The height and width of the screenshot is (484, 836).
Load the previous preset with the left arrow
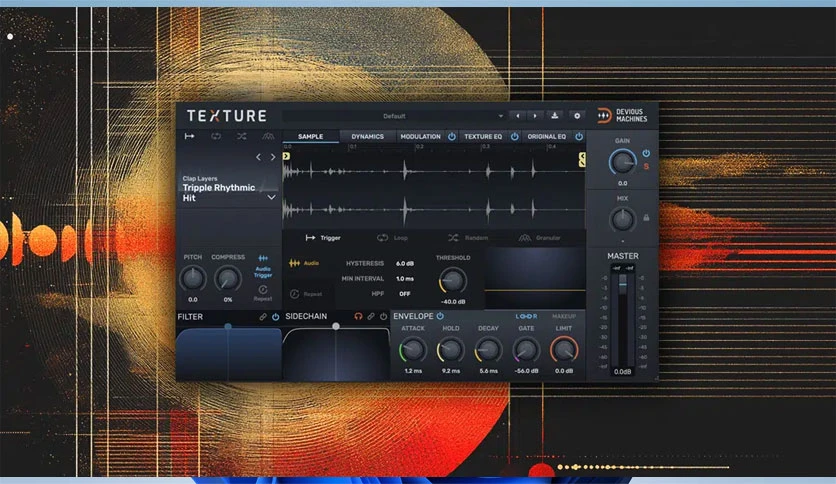click(x=517, y=116)
